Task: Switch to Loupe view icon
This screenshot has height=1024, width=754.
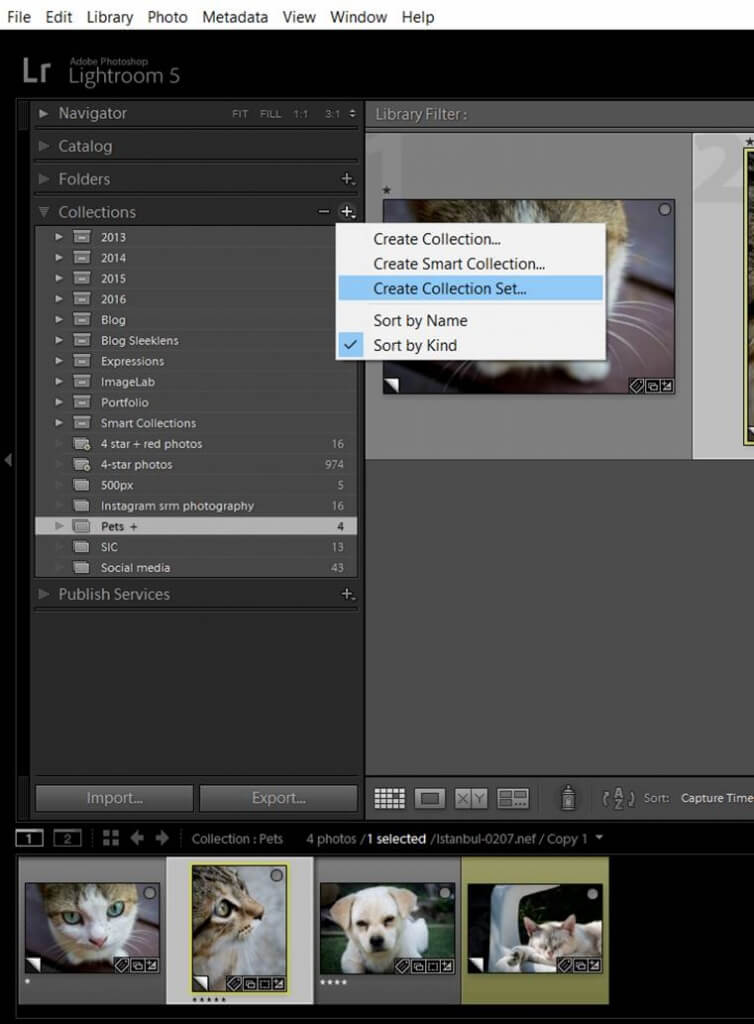Action: coord(430,798)
